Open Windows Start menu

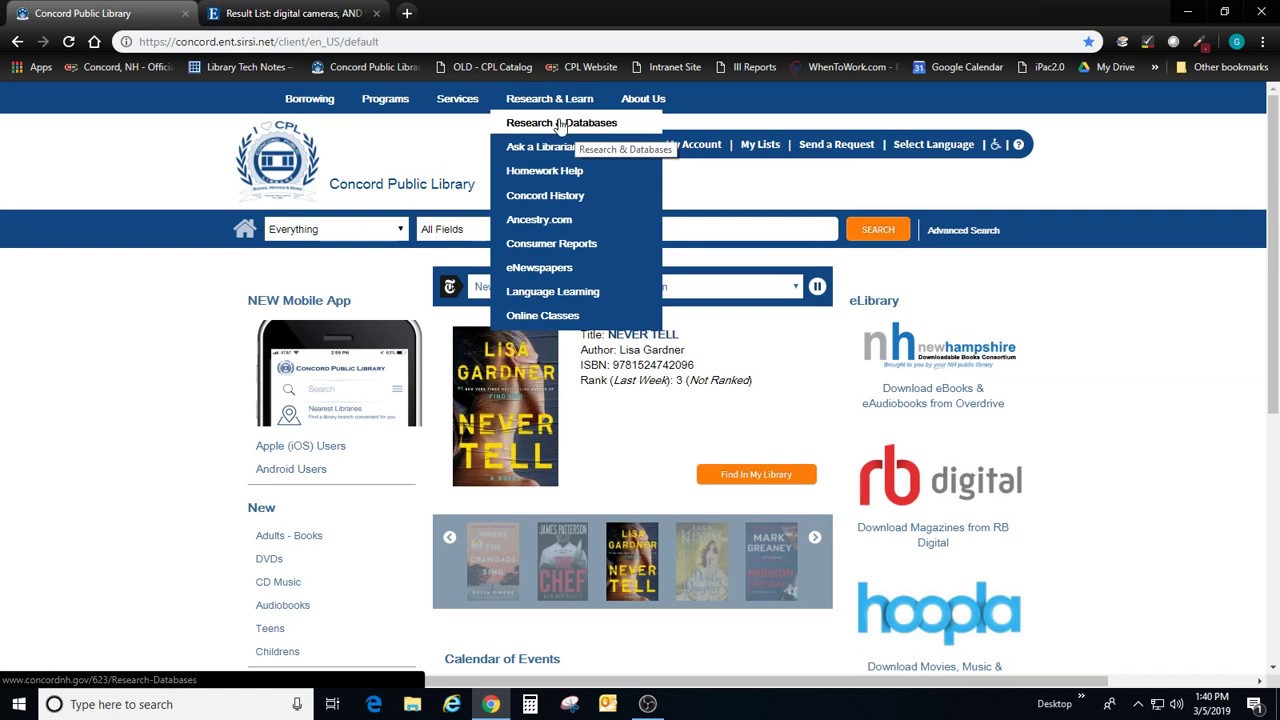click(19, 704)
